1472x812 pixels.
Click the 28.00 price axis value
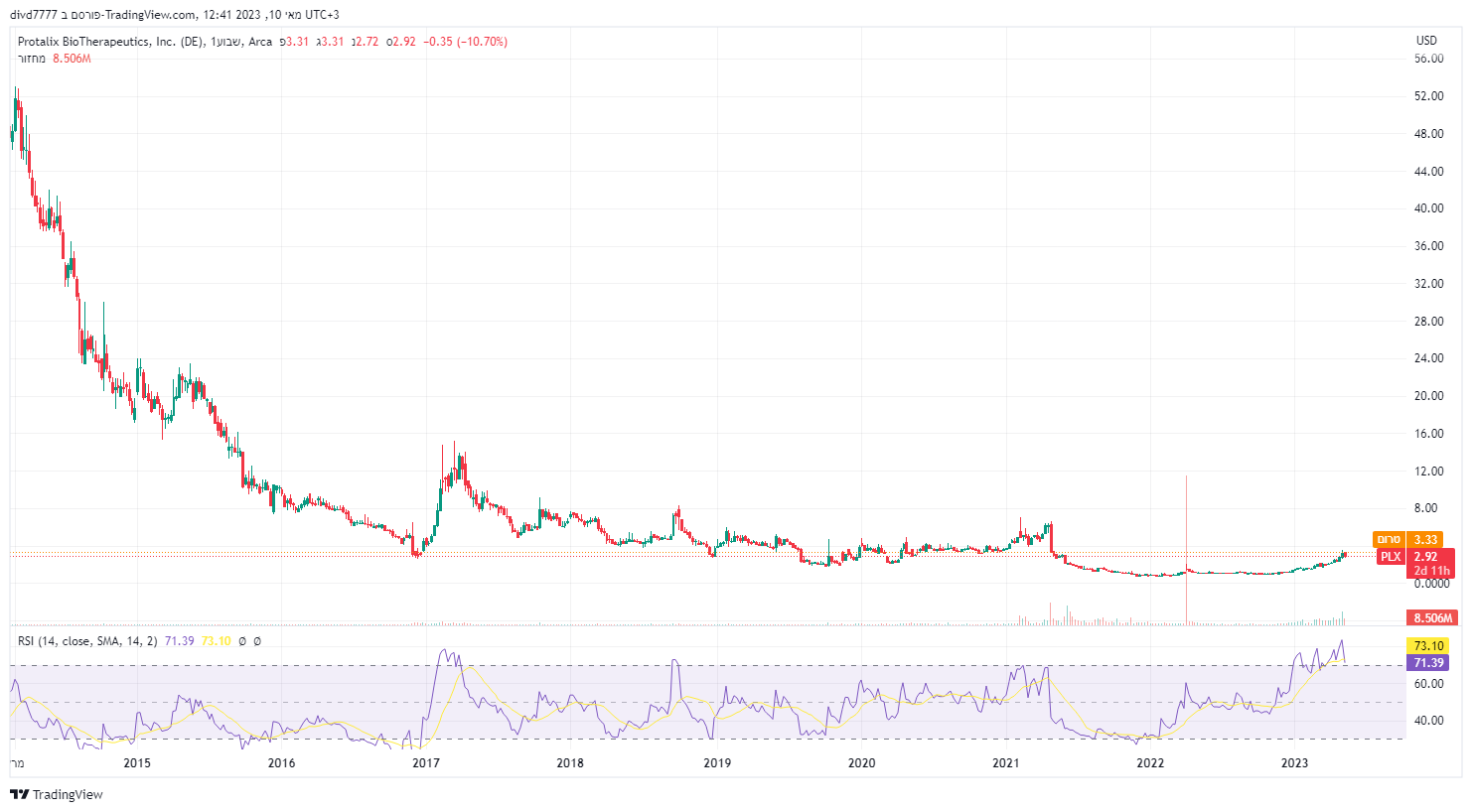tap(1429, 322)
